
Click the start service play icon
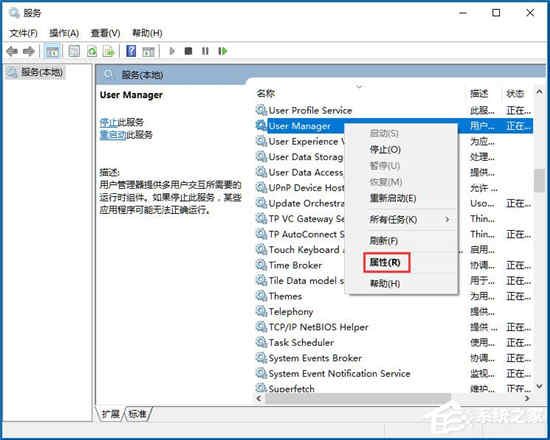[x=172, y=51]
